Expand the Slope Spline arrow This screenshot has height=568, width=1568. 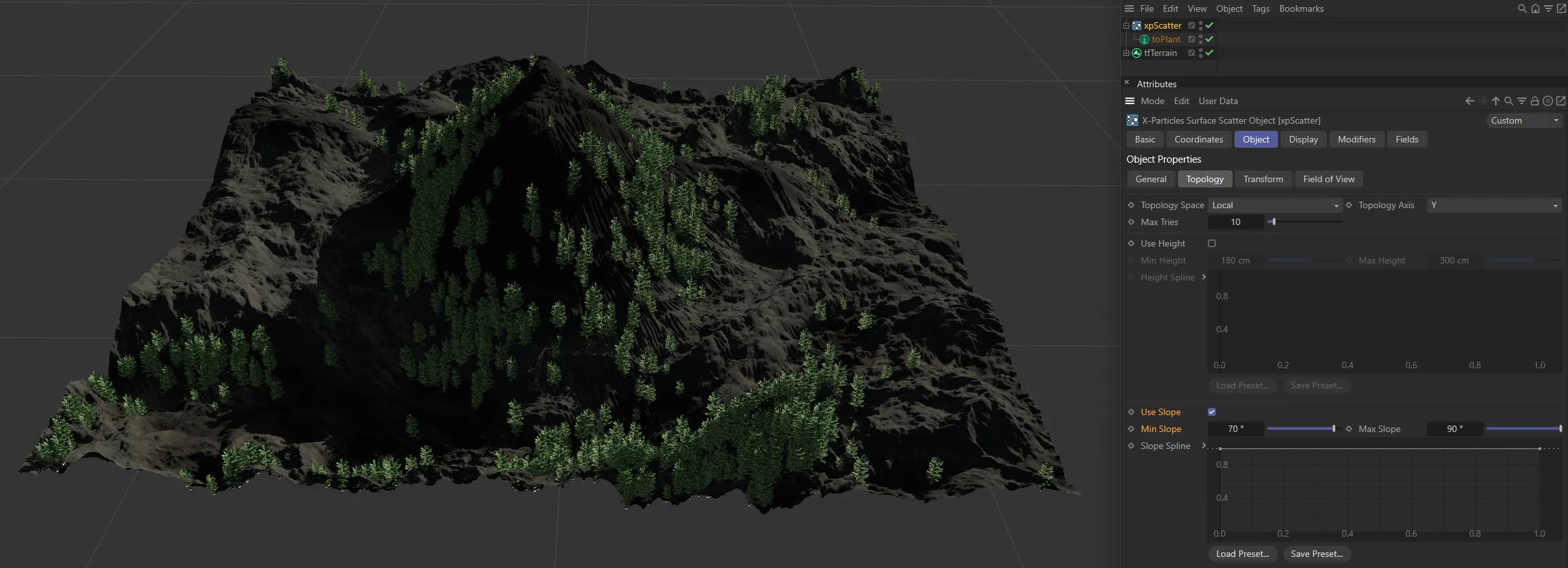[x=1204, y=446]
